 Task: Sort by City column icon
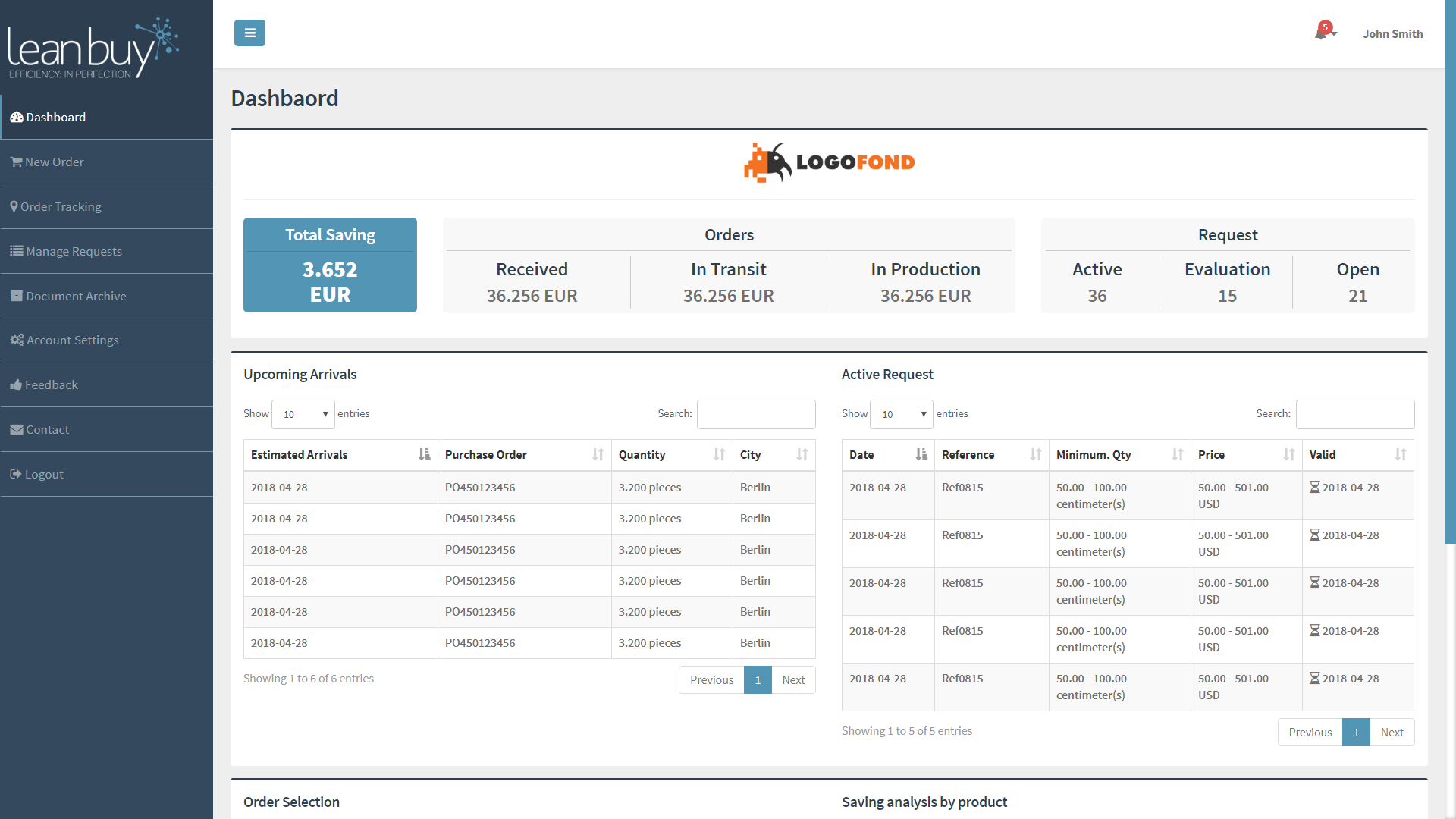802,454
